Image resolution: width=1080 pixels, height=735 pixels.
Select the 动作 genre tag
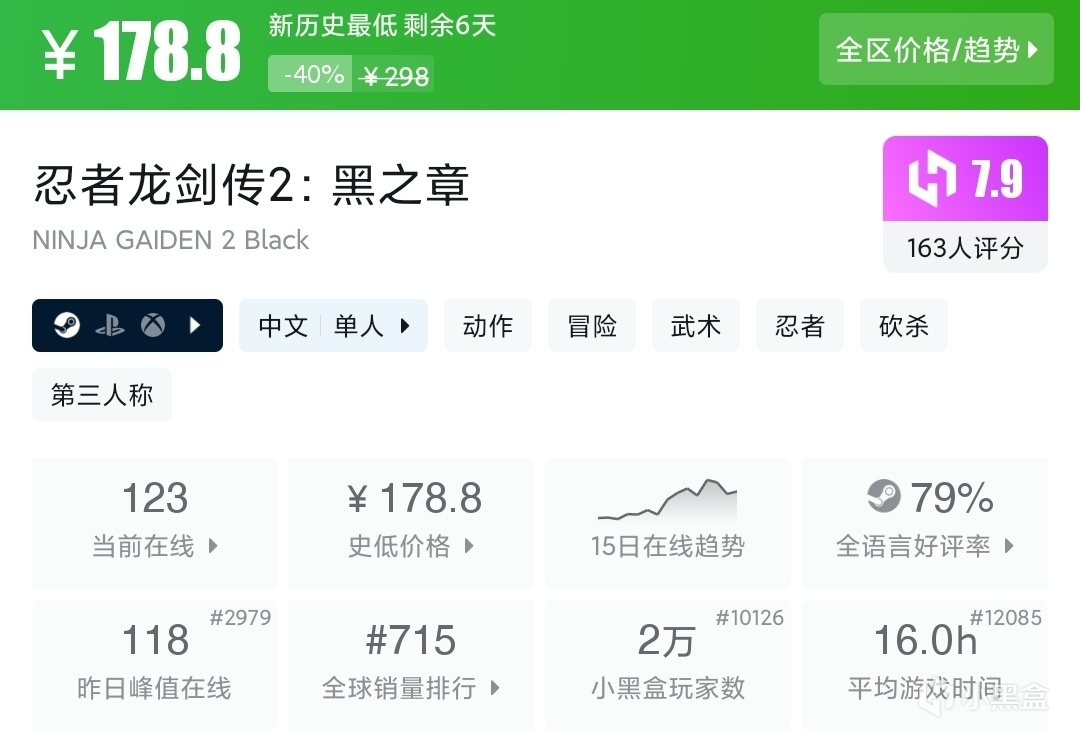click(x=488, y=326)
